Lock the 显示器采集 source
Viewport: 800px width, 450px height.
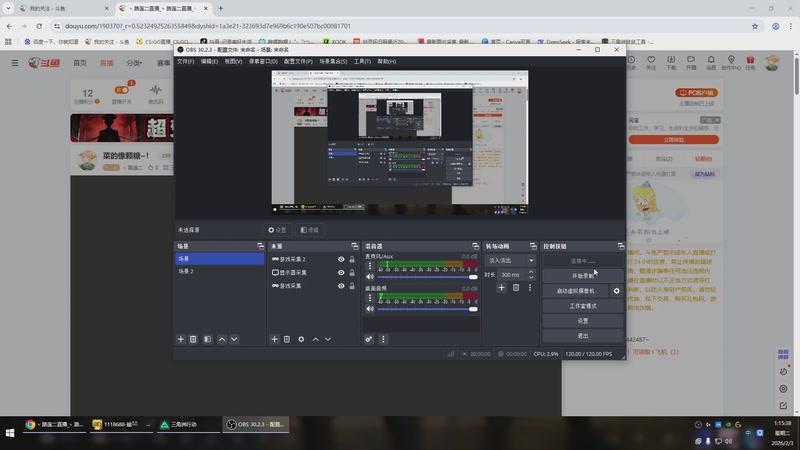click(352, 272)
